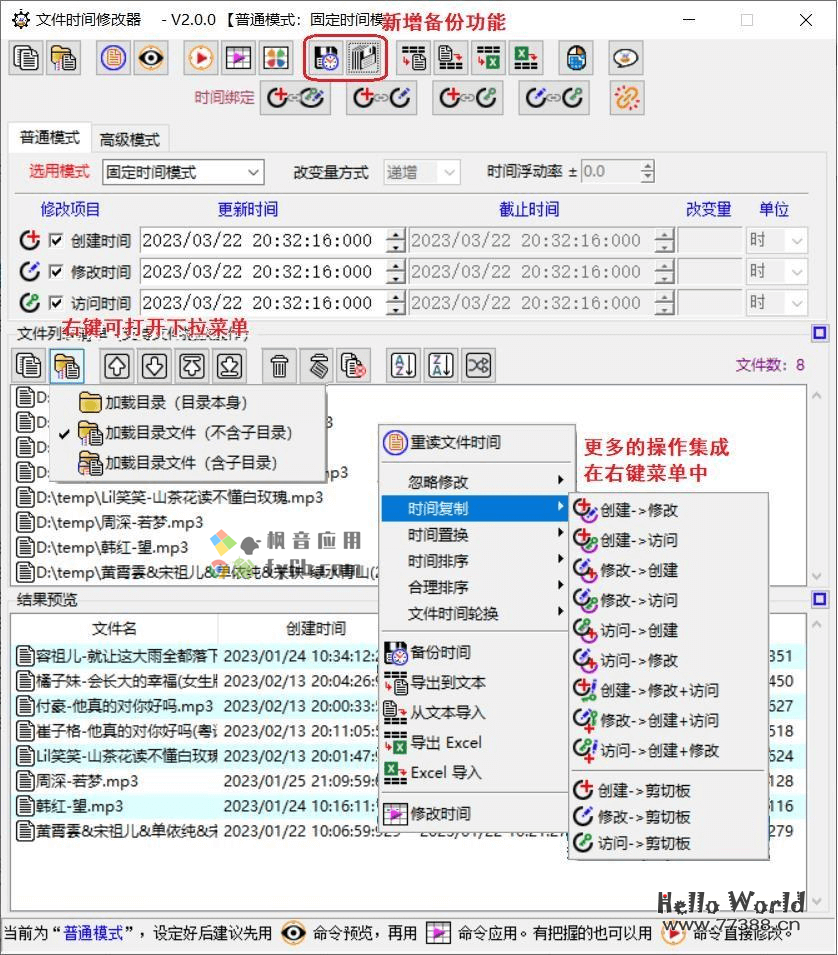Open the 单位 dropdown showing 时
Image resolution: width=838 pixels, height=955 pixels.
[x=795, y=240]
